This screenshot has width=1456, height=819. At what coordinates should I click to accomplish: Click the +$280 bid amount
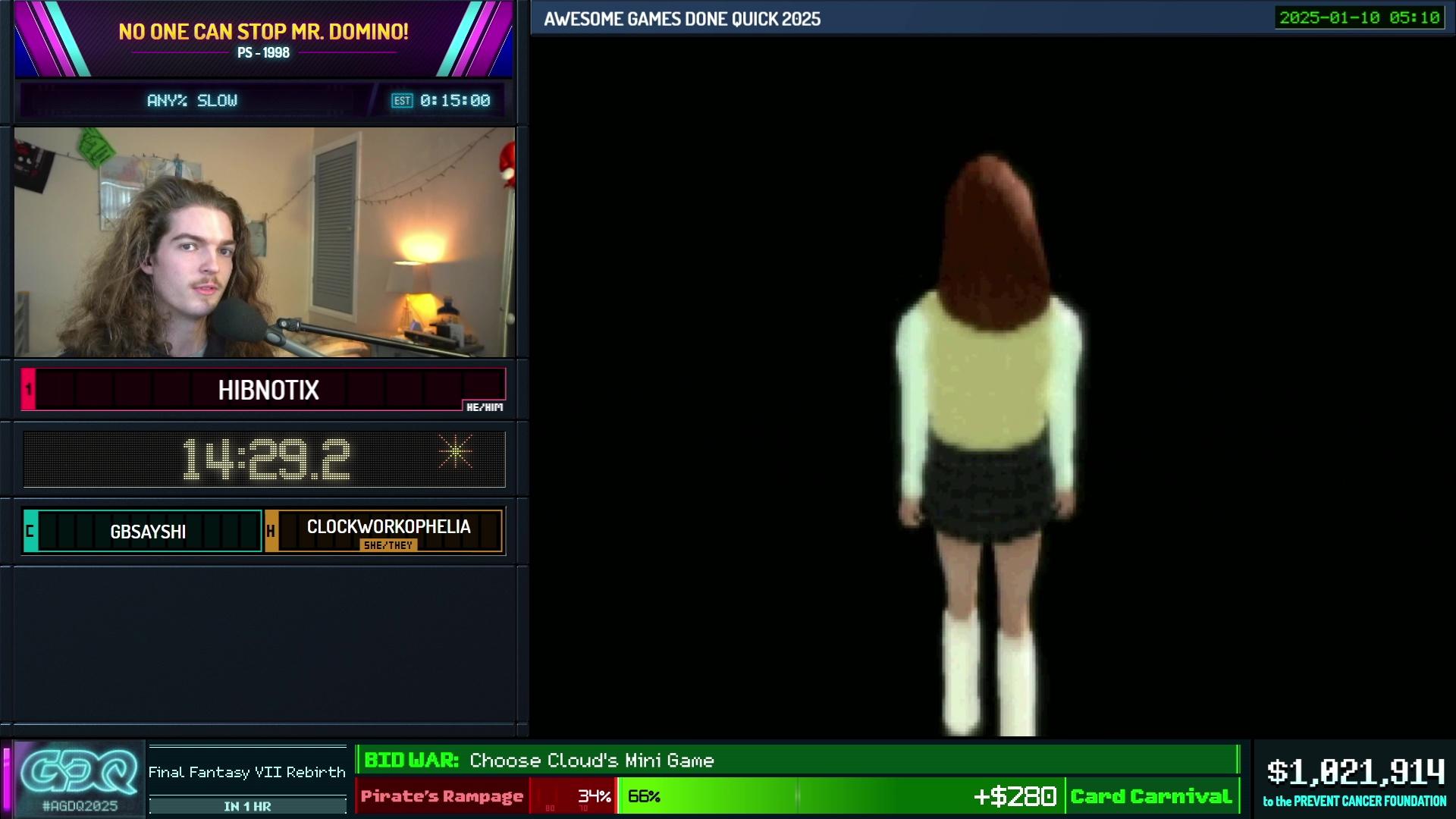pos(1015,796)
